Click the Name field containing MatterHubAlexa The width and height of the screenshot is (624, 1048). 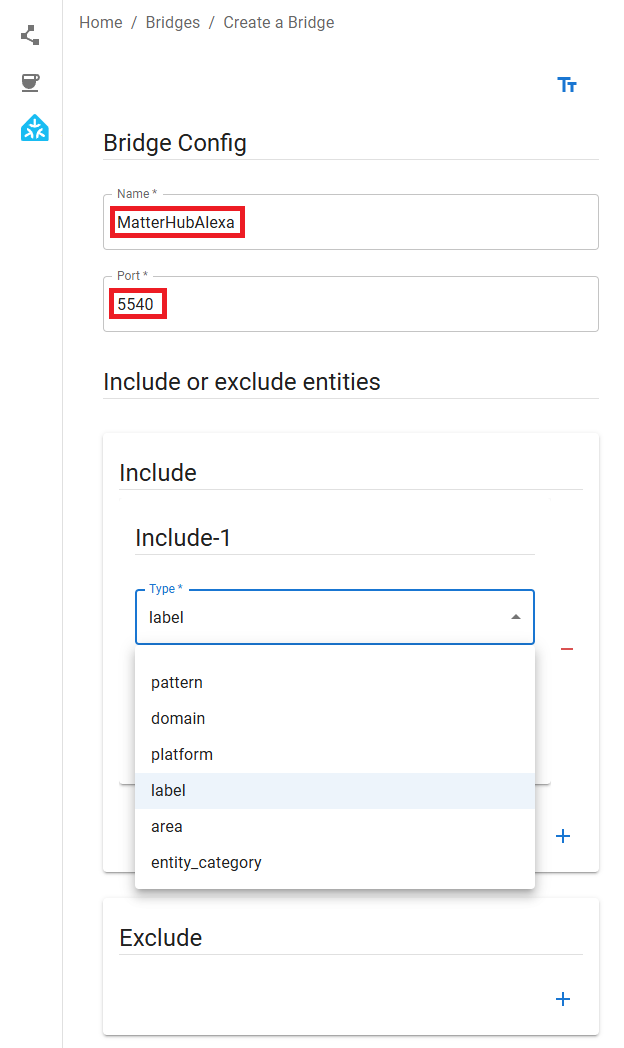pyautogui.click(x=350, y=222)
